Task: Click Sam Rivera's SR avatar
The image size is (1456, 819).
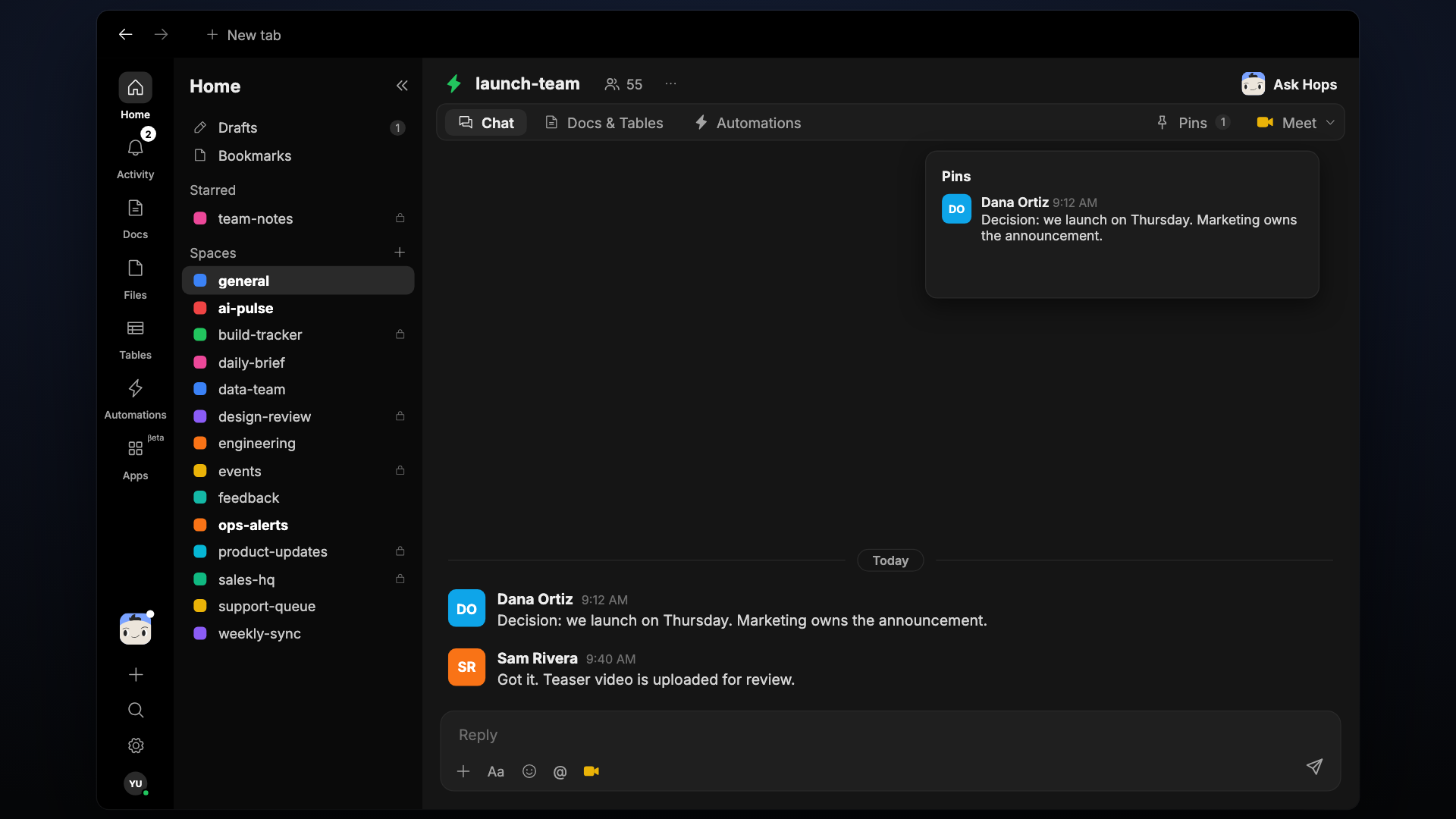Action: pyautogui.click(x=466, y=667)
